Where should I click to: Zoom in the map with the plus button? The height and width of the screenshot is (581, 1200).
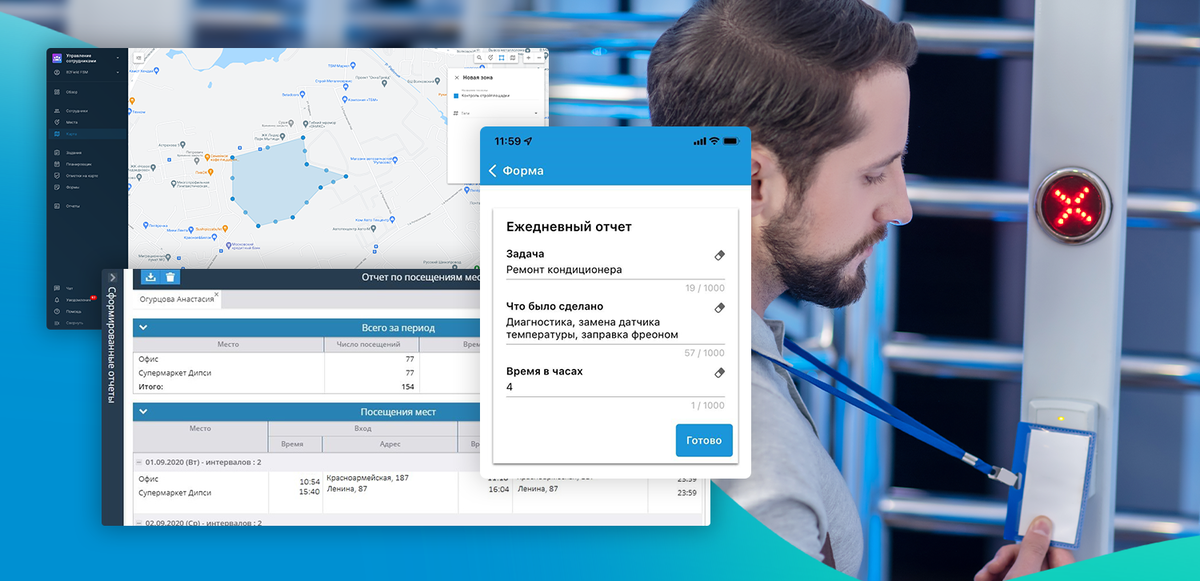click(x=528, y=58)
